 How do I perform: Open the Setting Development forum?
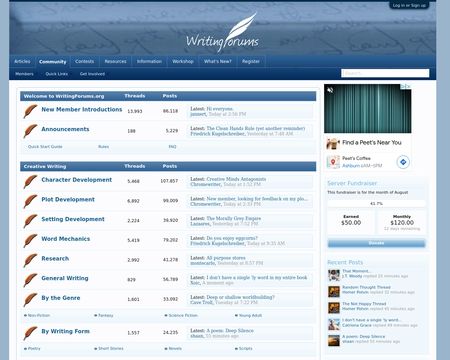pos(73,219)
